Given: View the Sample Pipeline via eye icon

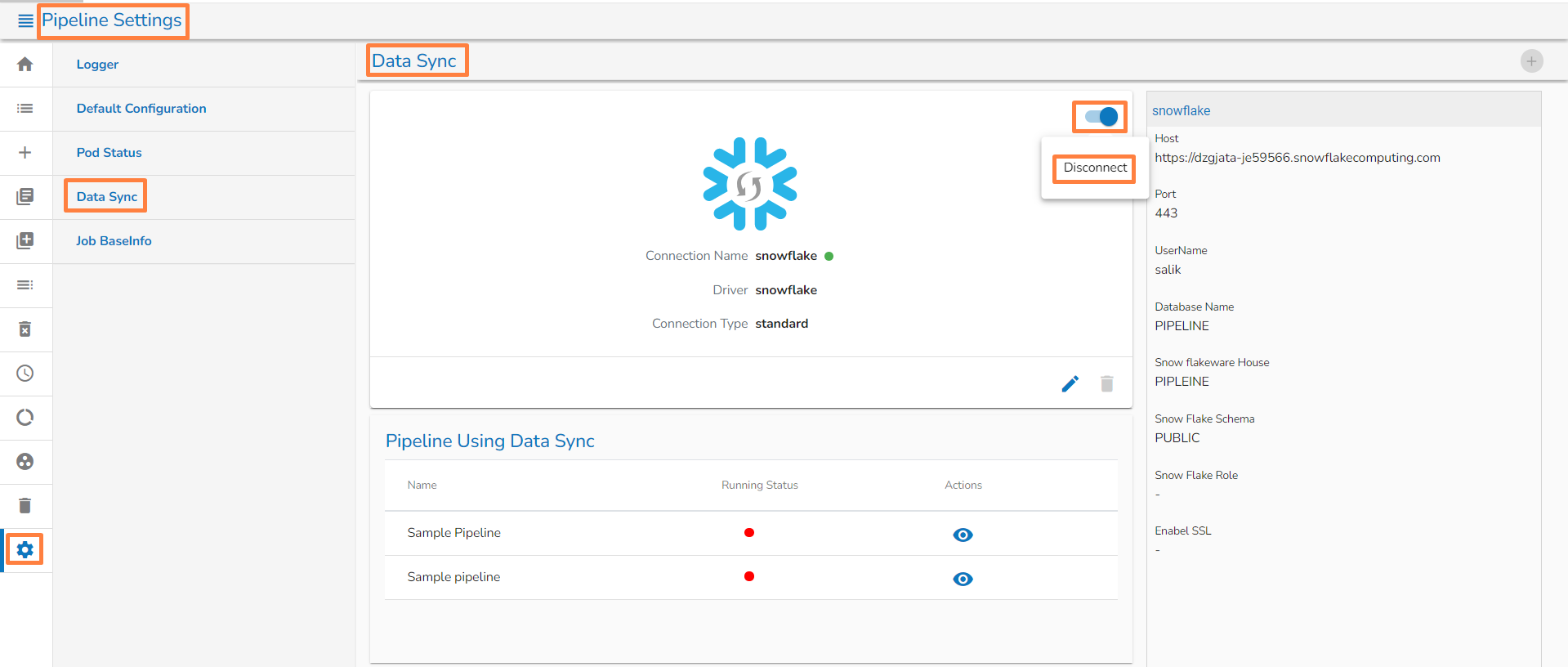Looking at the screenshot, I should point(963,535).
